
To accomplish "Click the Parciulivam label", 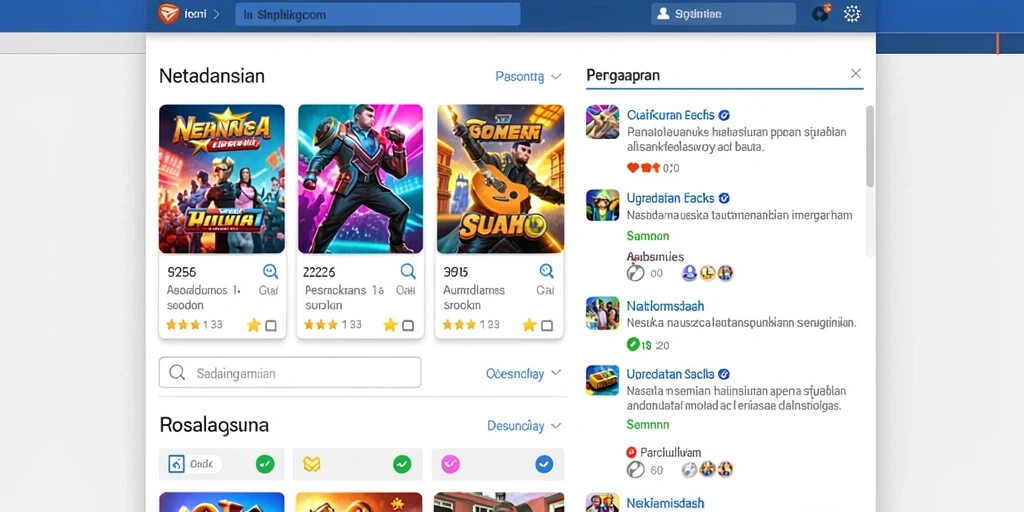I will pyautogui.click(x=670, y=452).
